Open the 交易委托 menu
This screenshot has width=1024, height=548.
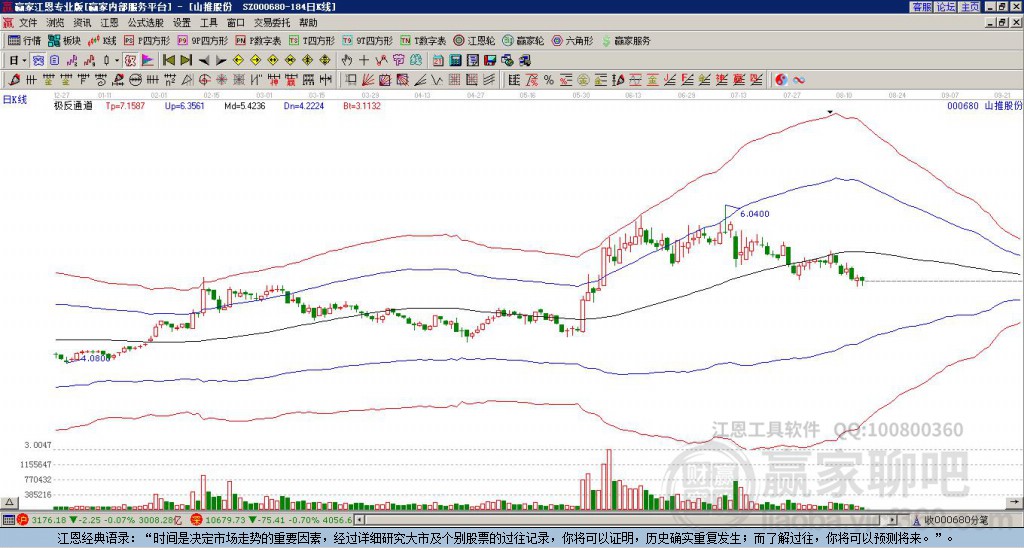272,23
